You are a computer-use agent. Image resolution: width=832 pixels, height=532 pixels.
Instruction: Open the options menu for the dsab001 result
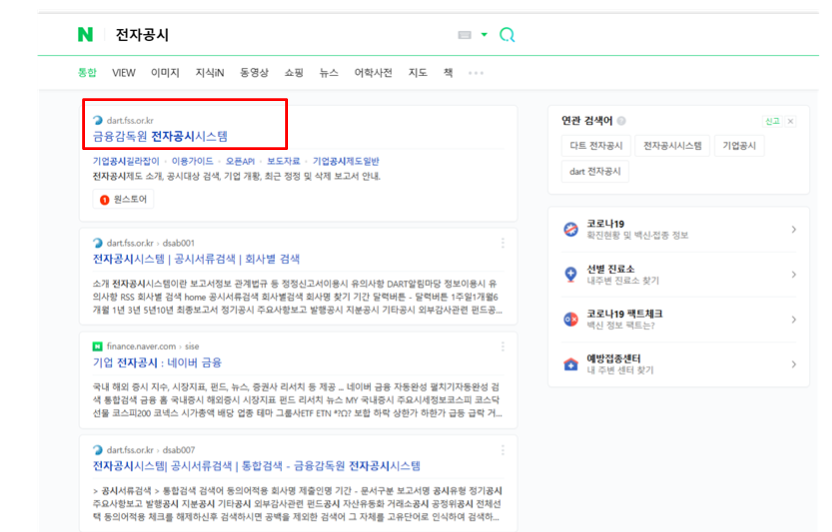coord(502,243)
